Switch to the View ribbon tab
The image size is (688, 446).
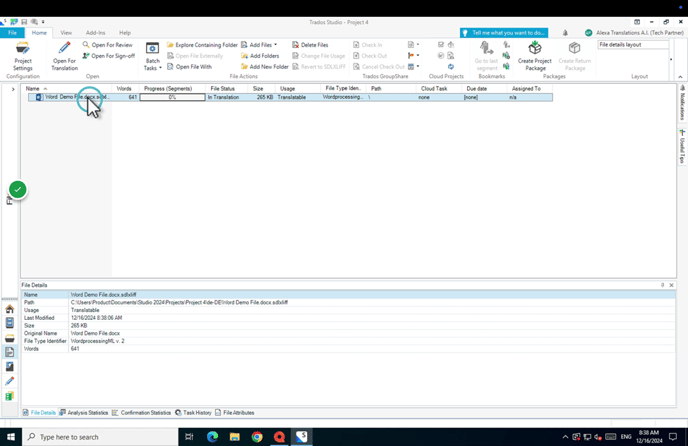tap(66, 32)
